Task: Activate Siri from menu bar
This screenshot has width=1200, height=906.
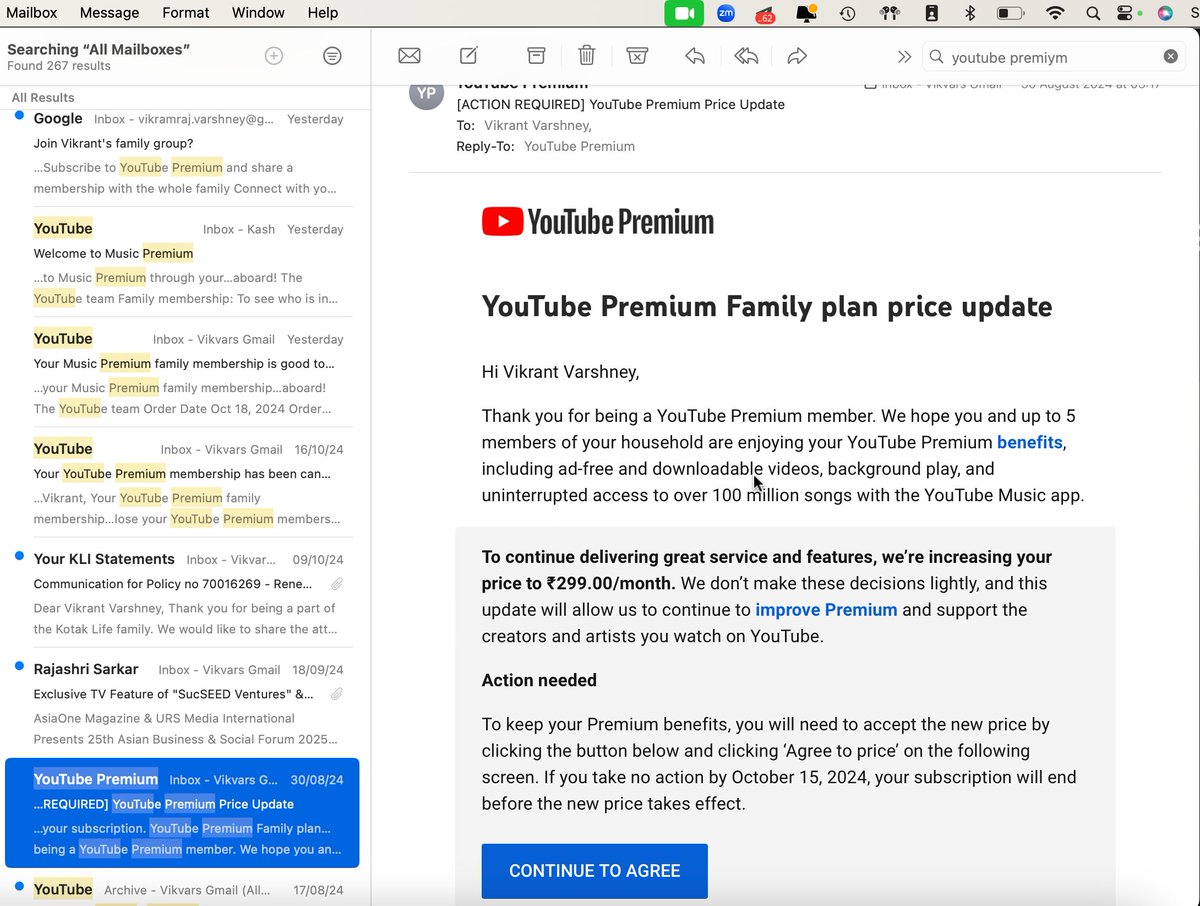Action: pyautogui.click(x=1165, y=13)
